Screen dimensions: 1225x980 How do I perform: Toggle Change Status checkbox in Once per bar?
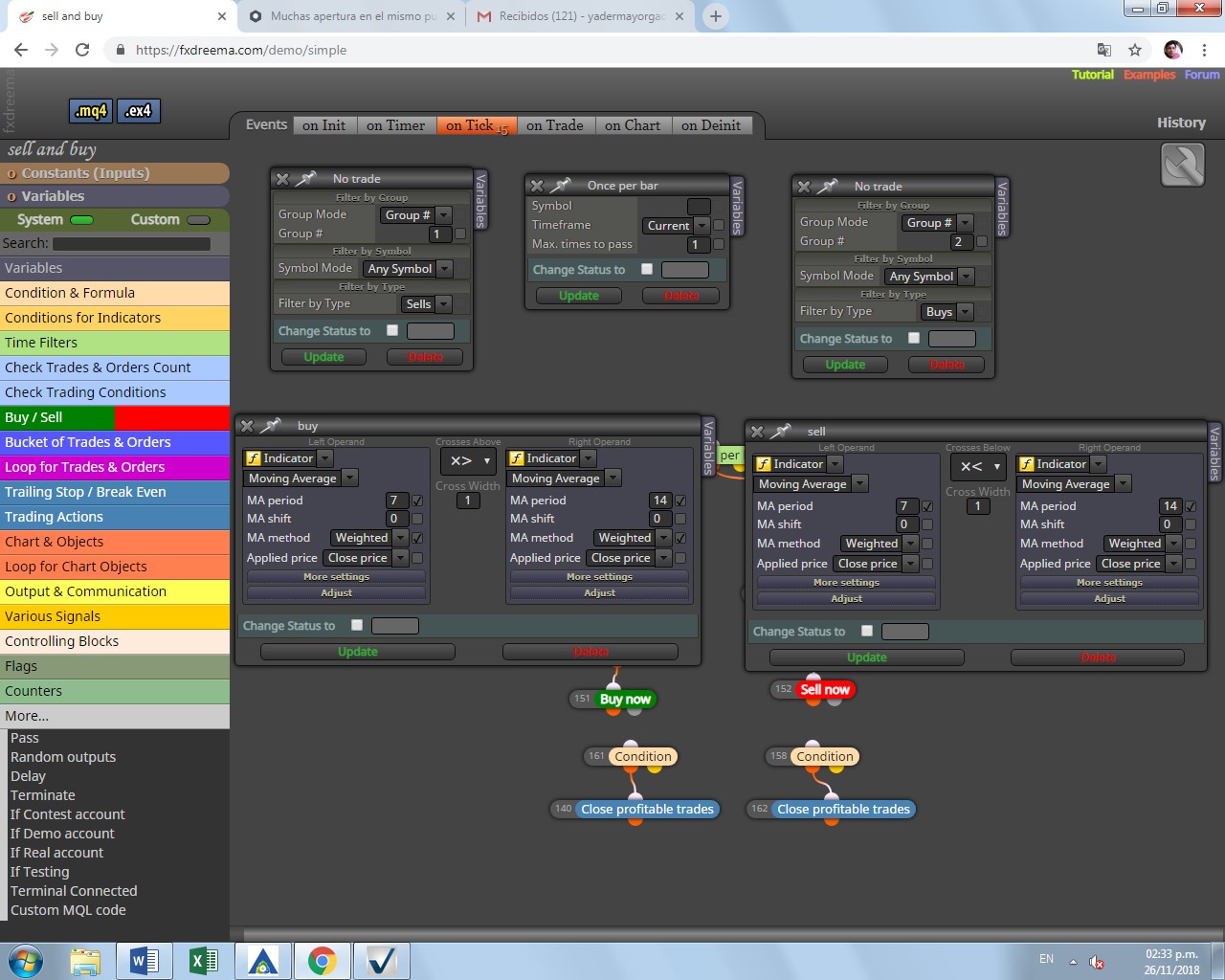click(x=647, y=269)
